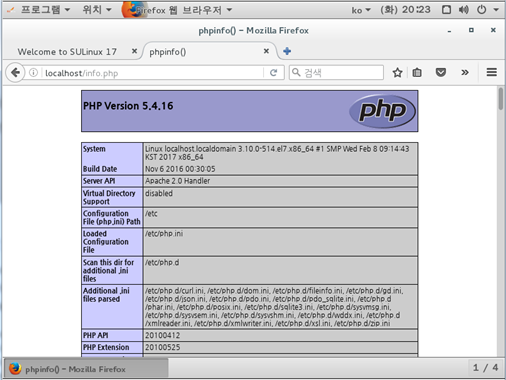506x380 pixels.
Task: Click the /etc/php.d value
Action: pos(162,262)
